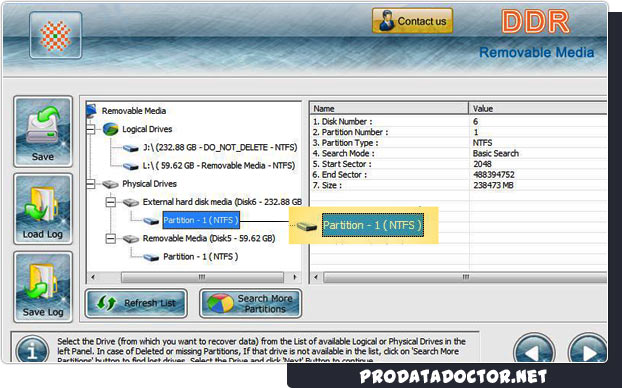Click the Disk5 removable media icon
This screenshot has height=388, width=622.
[131, 239]
